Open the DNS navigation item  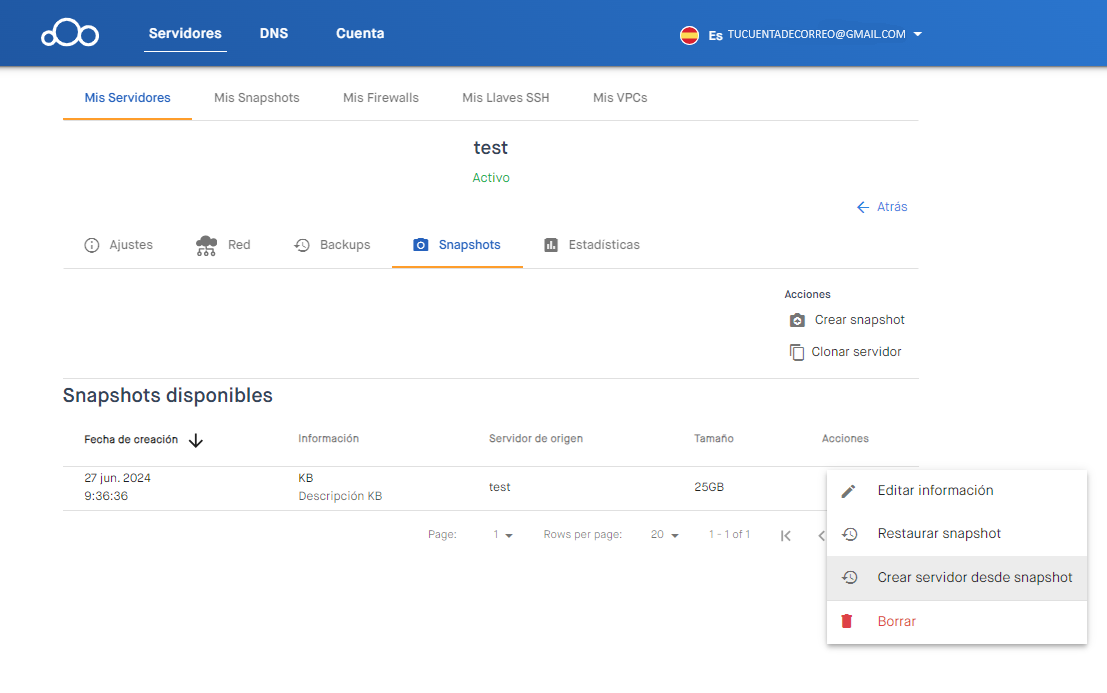pyautogui.click(x=273, y=32)
